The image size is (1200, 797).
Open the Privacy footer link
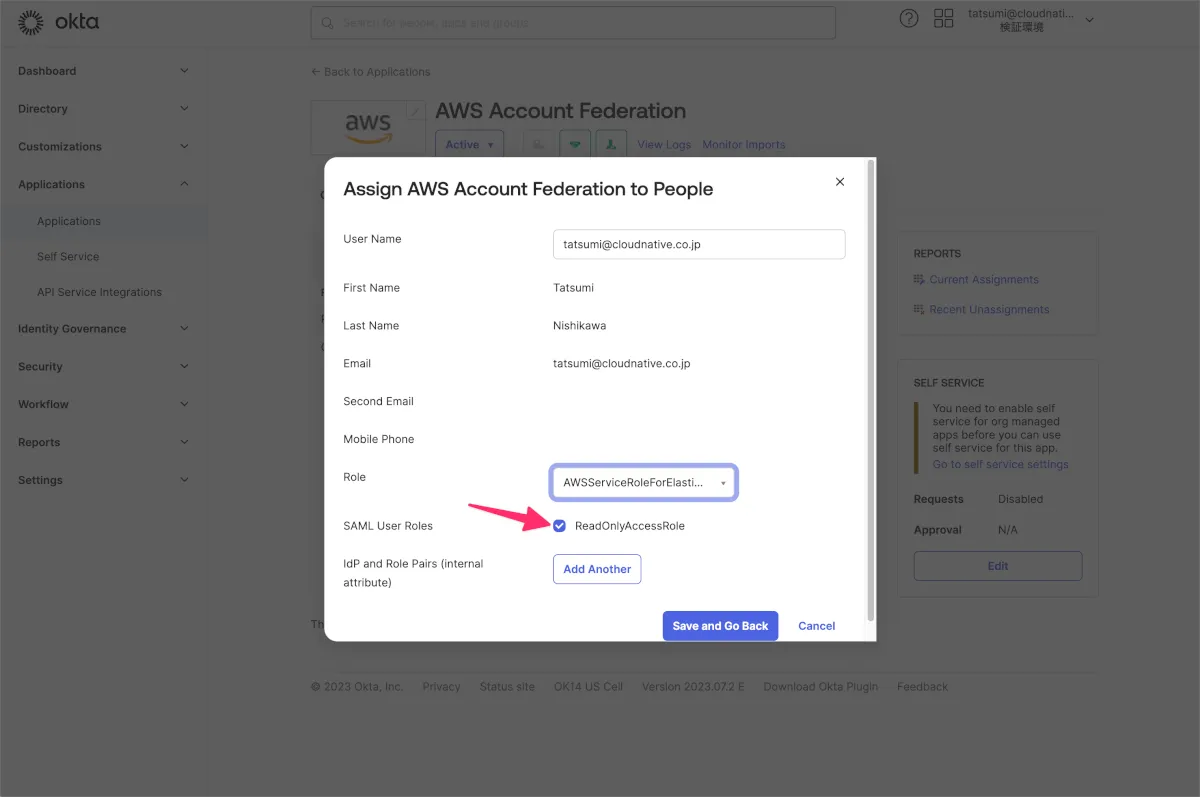click(x=441, y=687)
